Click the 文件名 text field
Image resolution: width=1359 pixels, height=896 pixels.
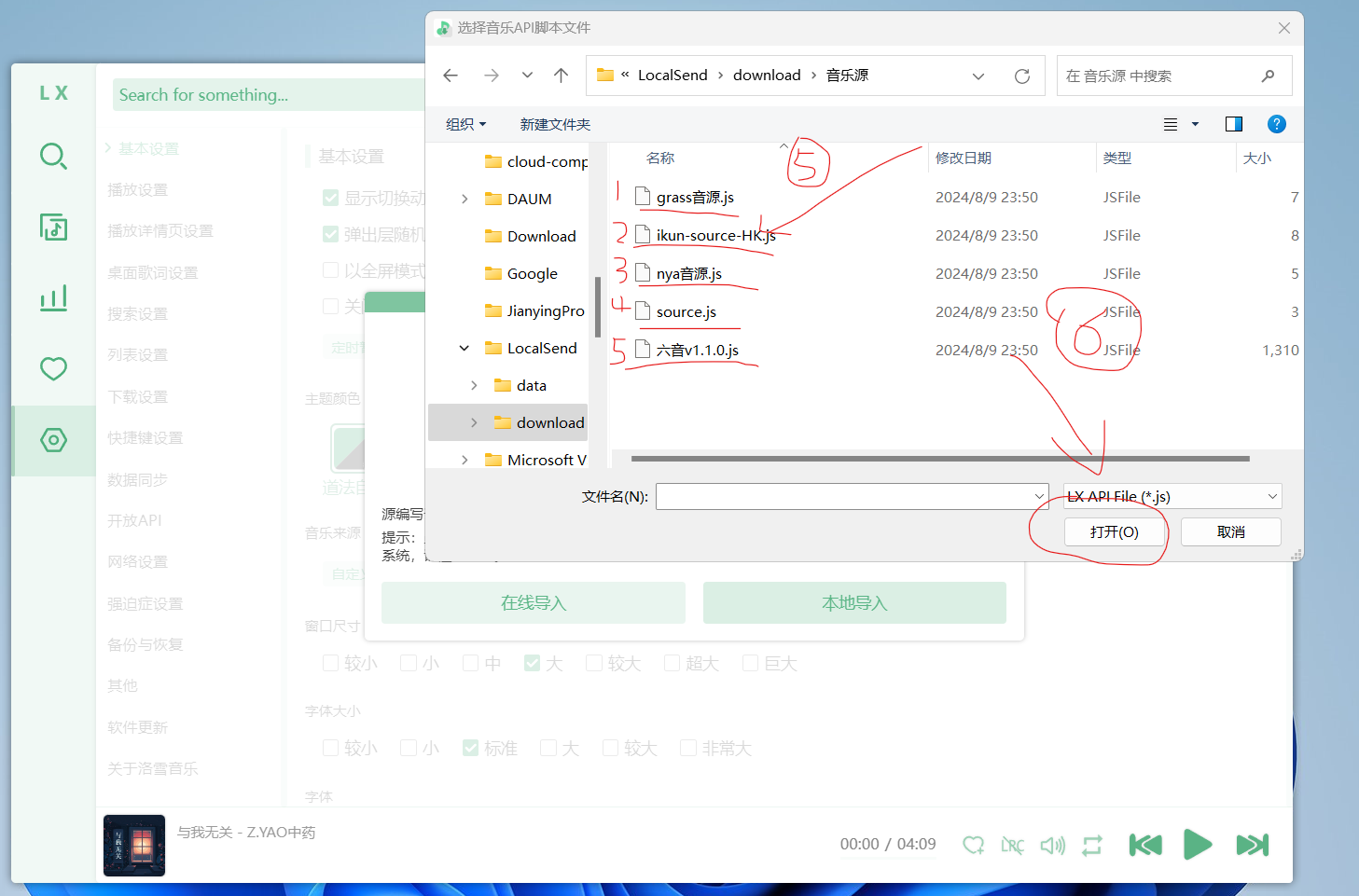tap(844, 496)
